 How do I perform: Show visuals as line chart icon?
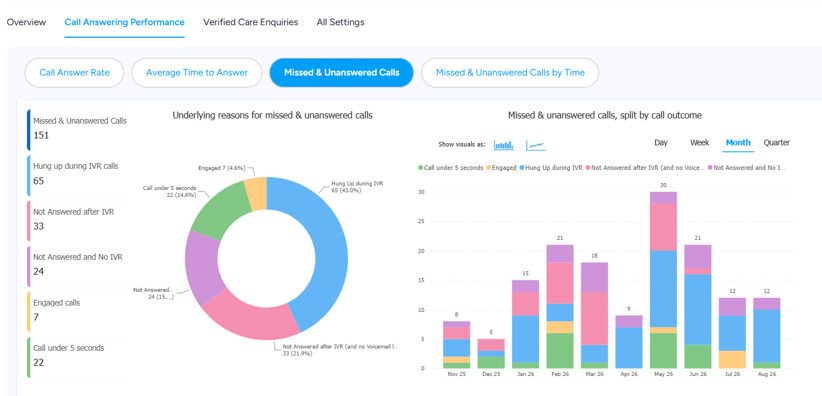[x=536, y=145]
